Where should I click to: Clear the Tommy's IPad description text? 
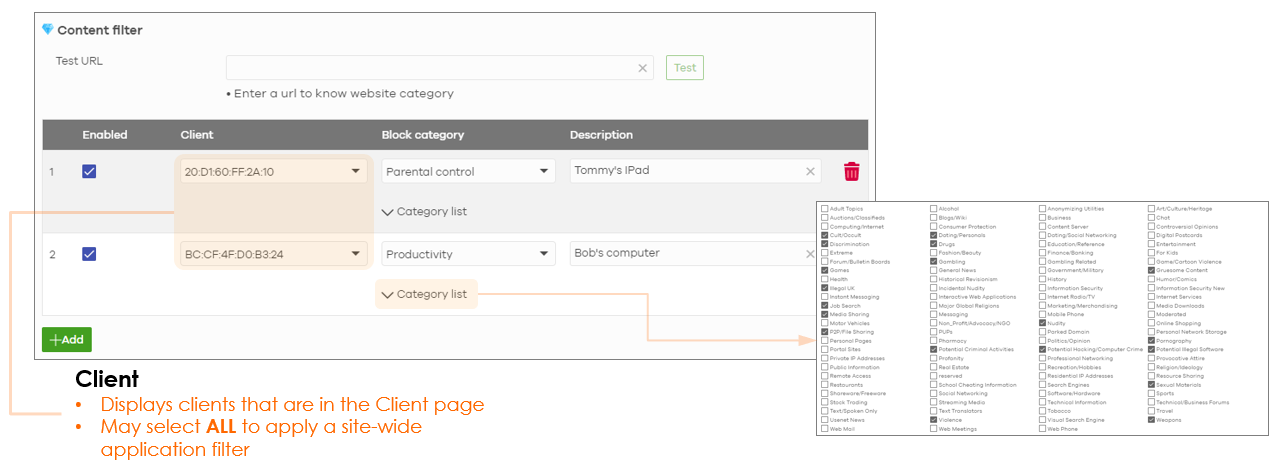810,171
